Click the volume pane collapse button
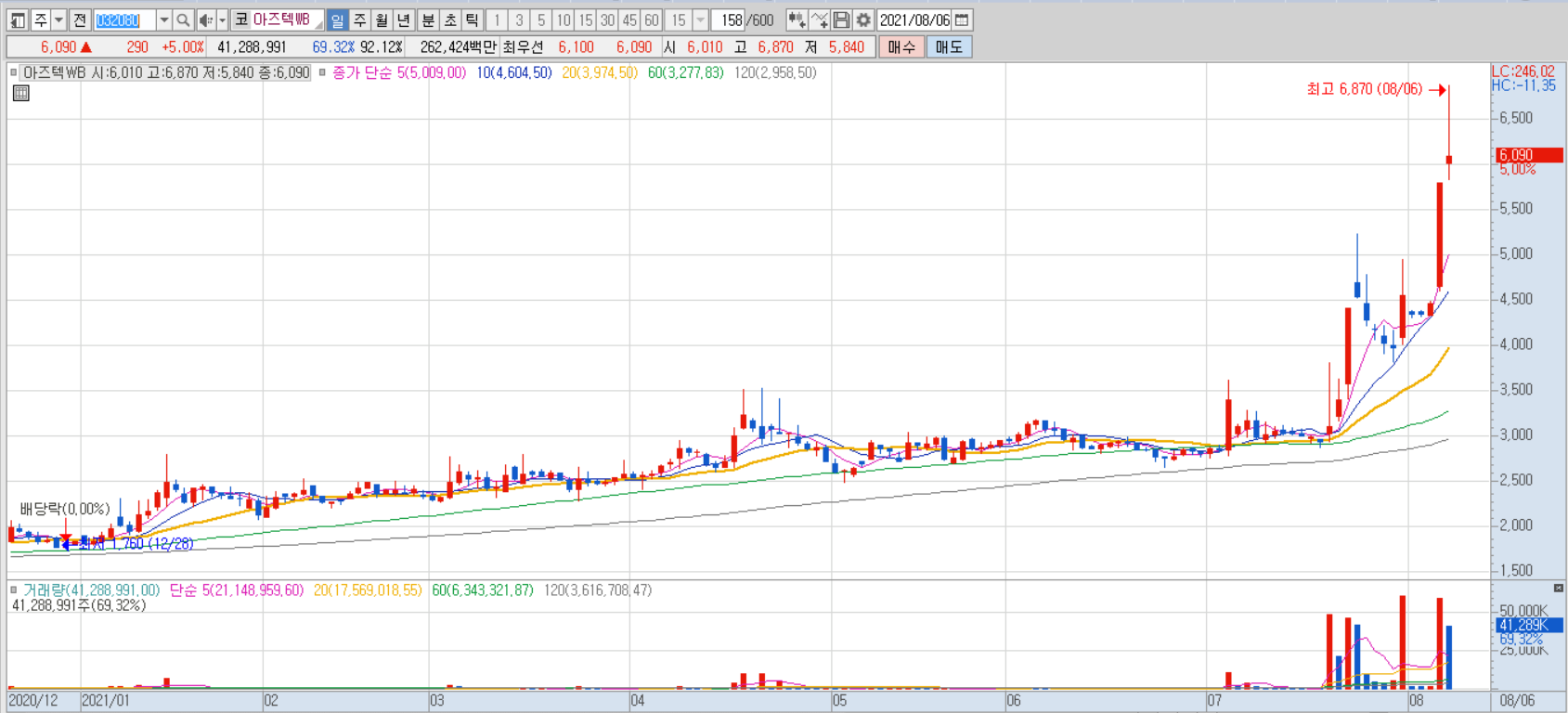This screenshot has height=713, width=1568. [x=1558, y=588]
